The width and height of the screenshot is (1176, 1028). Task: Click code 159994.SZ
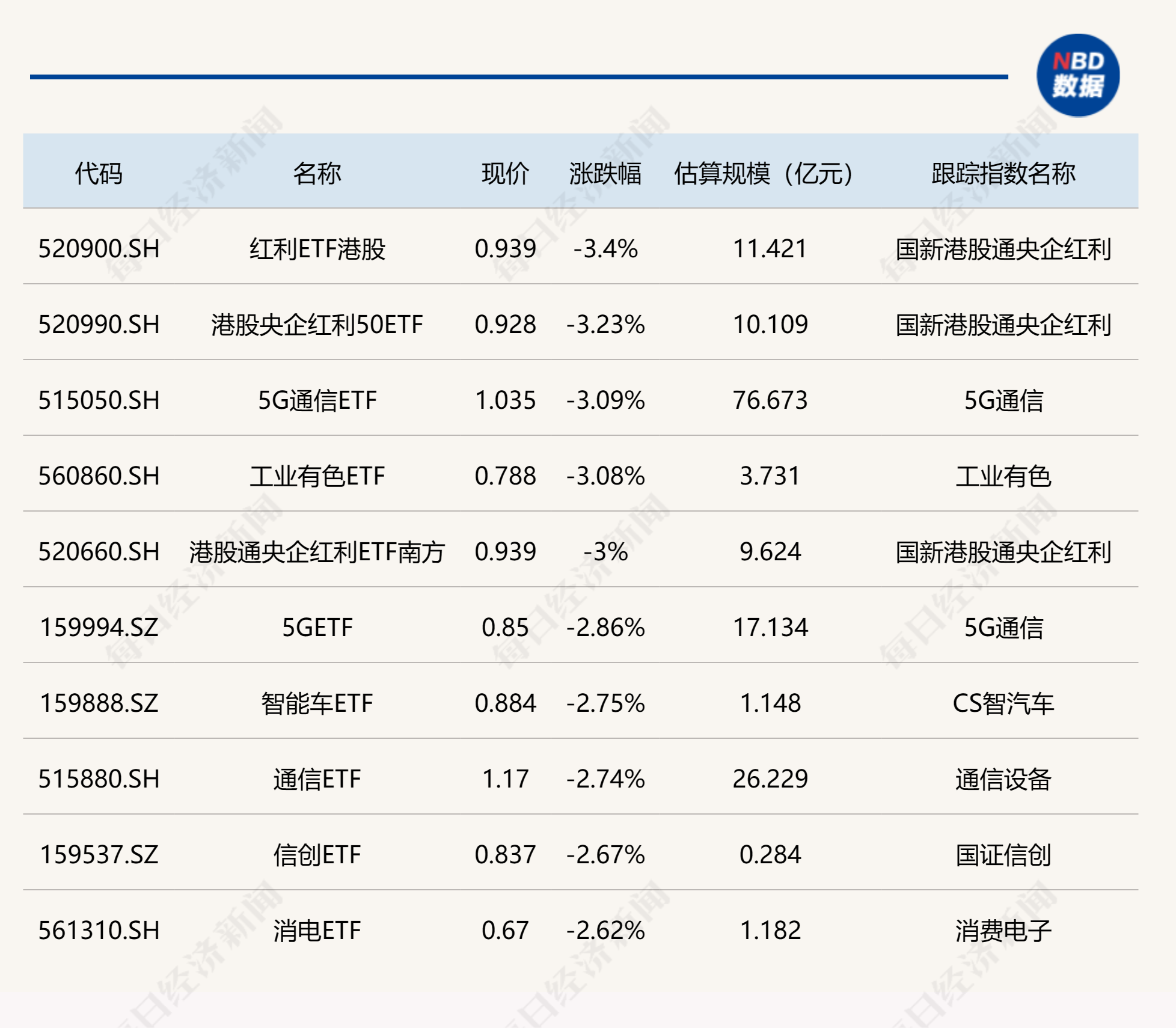[x=99, y=628]
